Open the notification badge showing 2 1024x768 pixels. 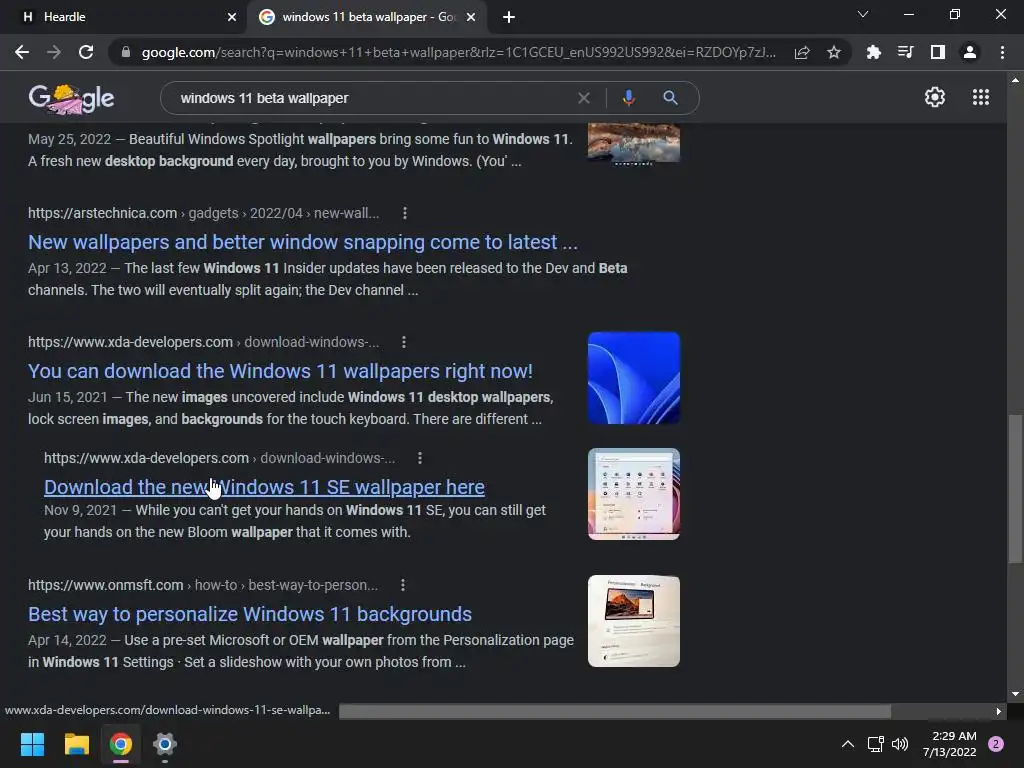click(996, 744)
